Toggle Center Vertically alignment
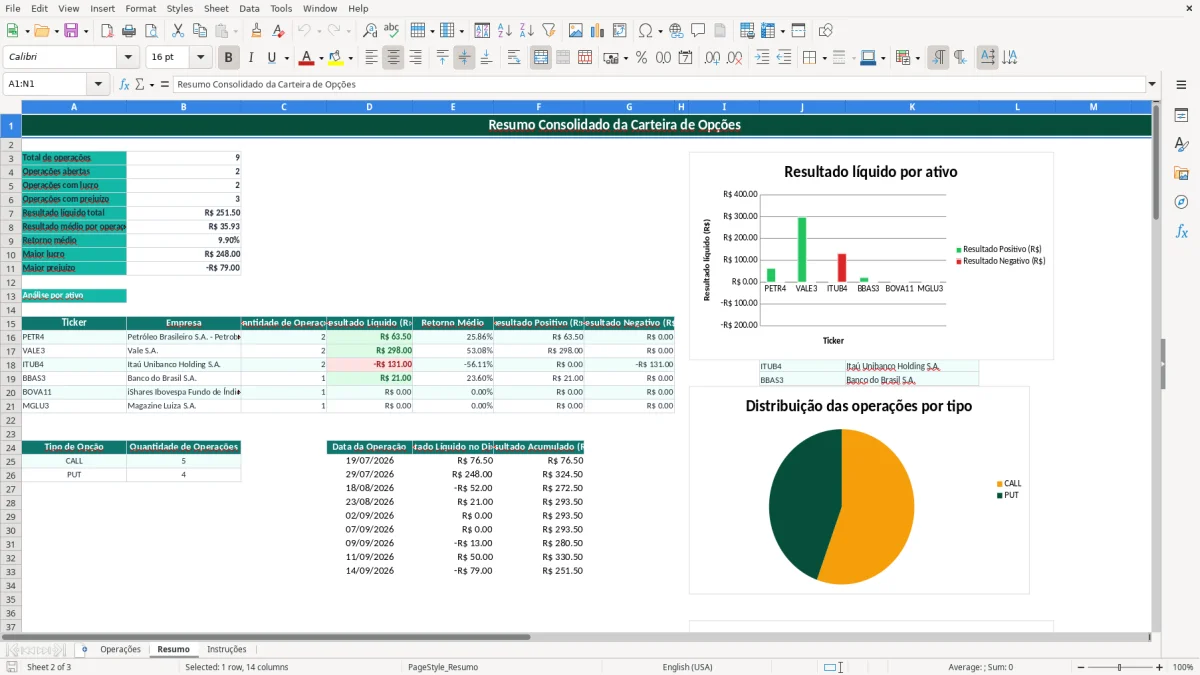Image resolution: width=1200 pixels, height=675 pixels. coord(464,58)
